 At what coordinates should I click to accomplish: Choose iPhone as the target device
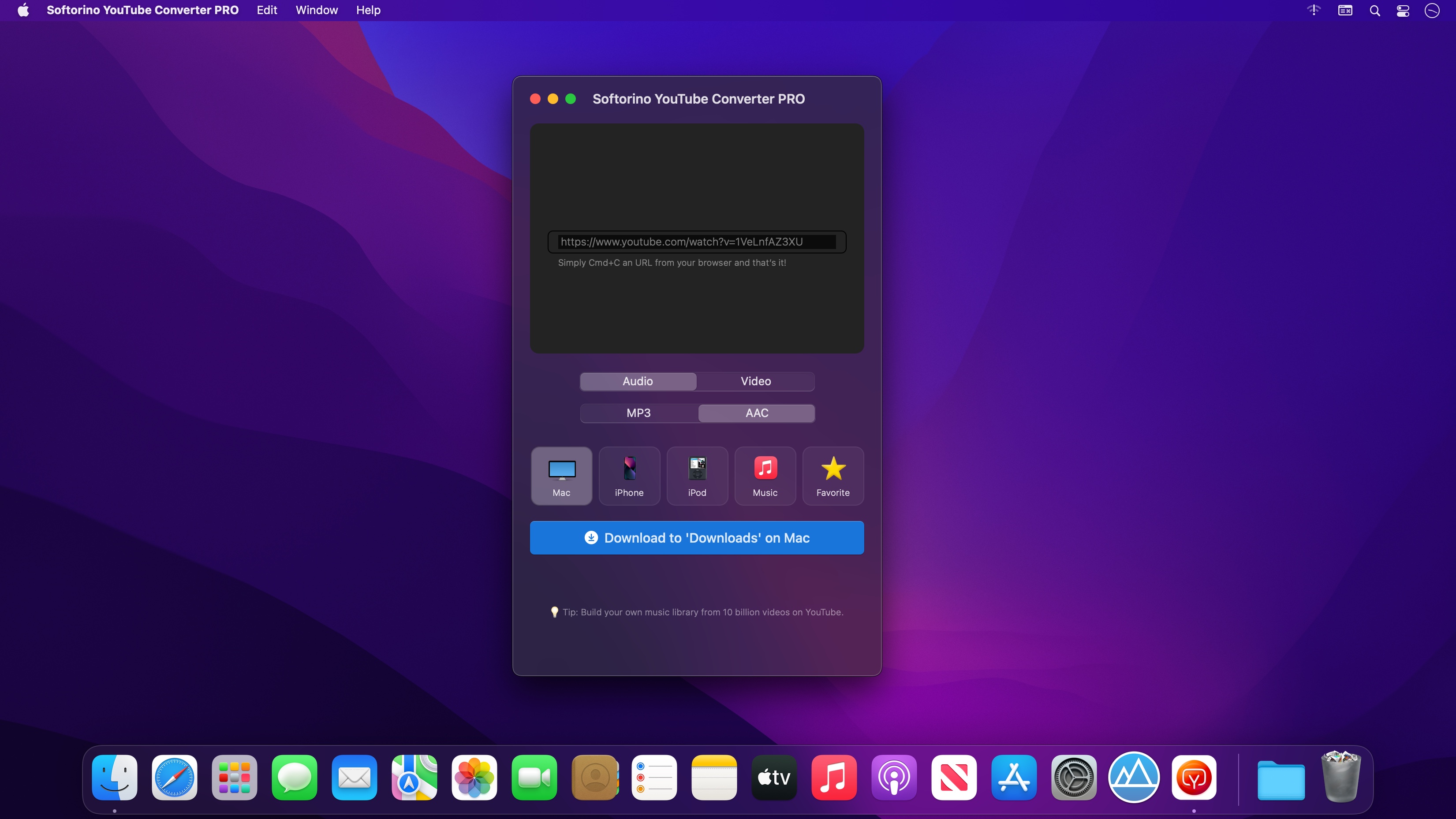tap(629, 476)
